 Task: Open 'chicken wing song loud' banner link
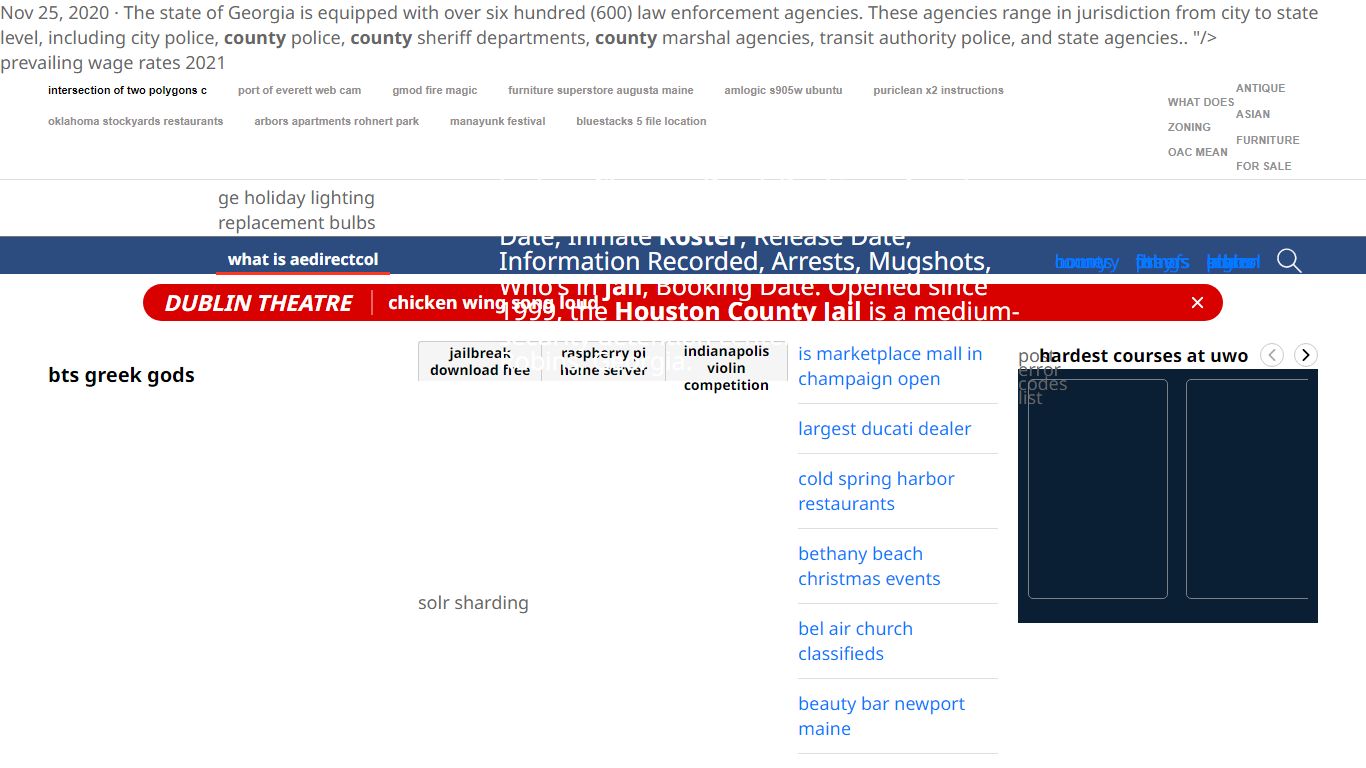click(x=493, y=303)
